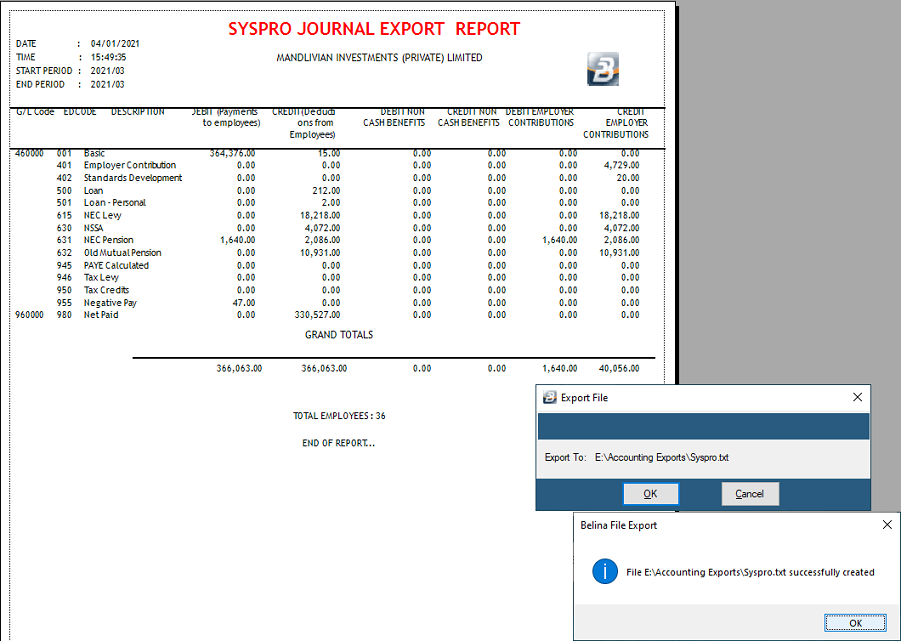Click the SYSPRO JOURNAL EXPORT REPORT title
Viewport: 901px width, 641px height.
pos(374,29)
